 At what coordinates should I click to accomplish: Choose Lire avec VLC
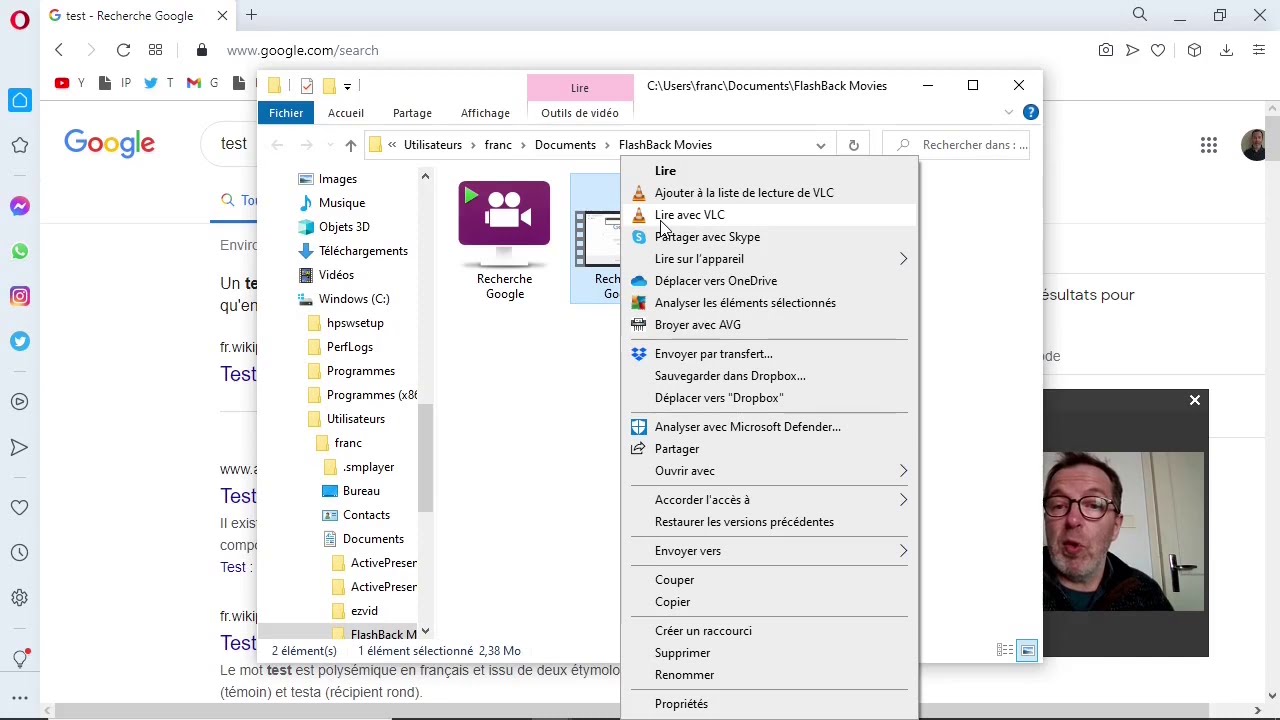(768, 215)
